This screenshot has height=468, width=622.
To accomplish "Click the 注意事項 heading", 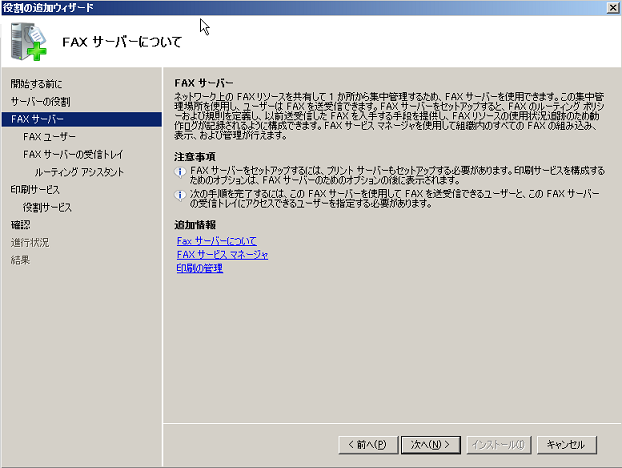I will click(x=195, y=157).
